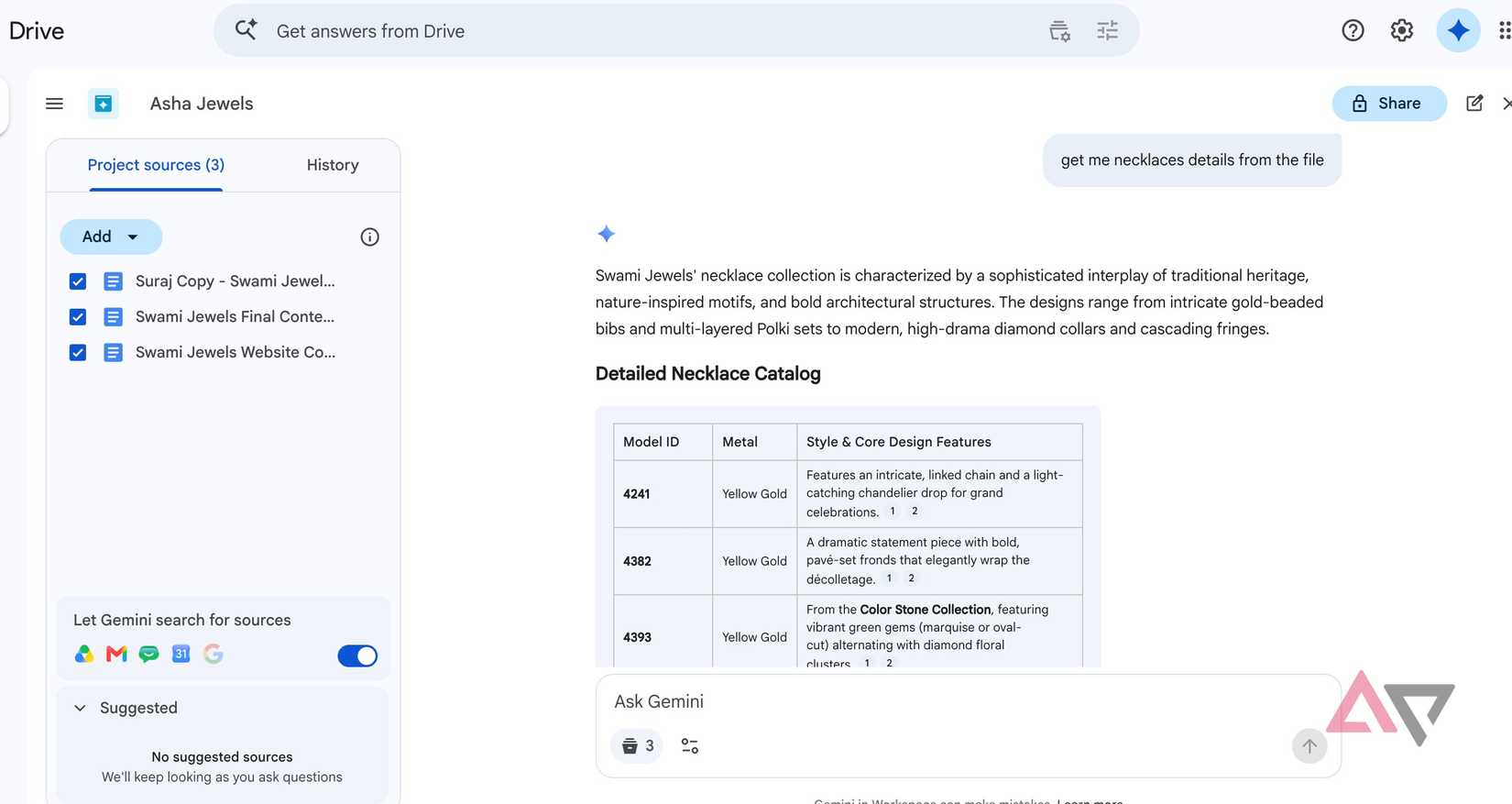Click citation 2 in model 4241 row

pyautogui.click(x=915, y=512)
